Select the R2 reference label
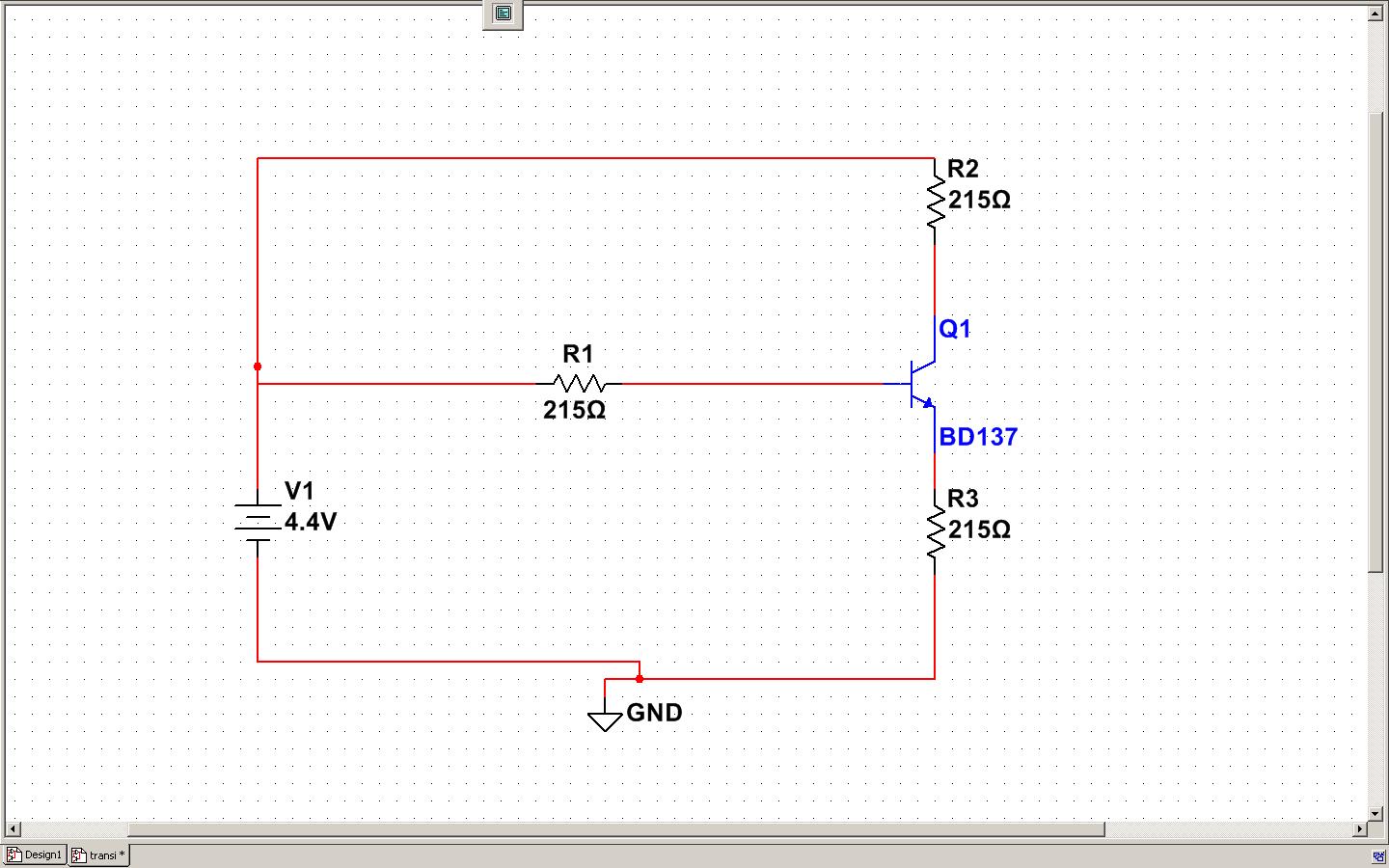The width and height of the screenshot is (1389, 868). pos(963,169)
